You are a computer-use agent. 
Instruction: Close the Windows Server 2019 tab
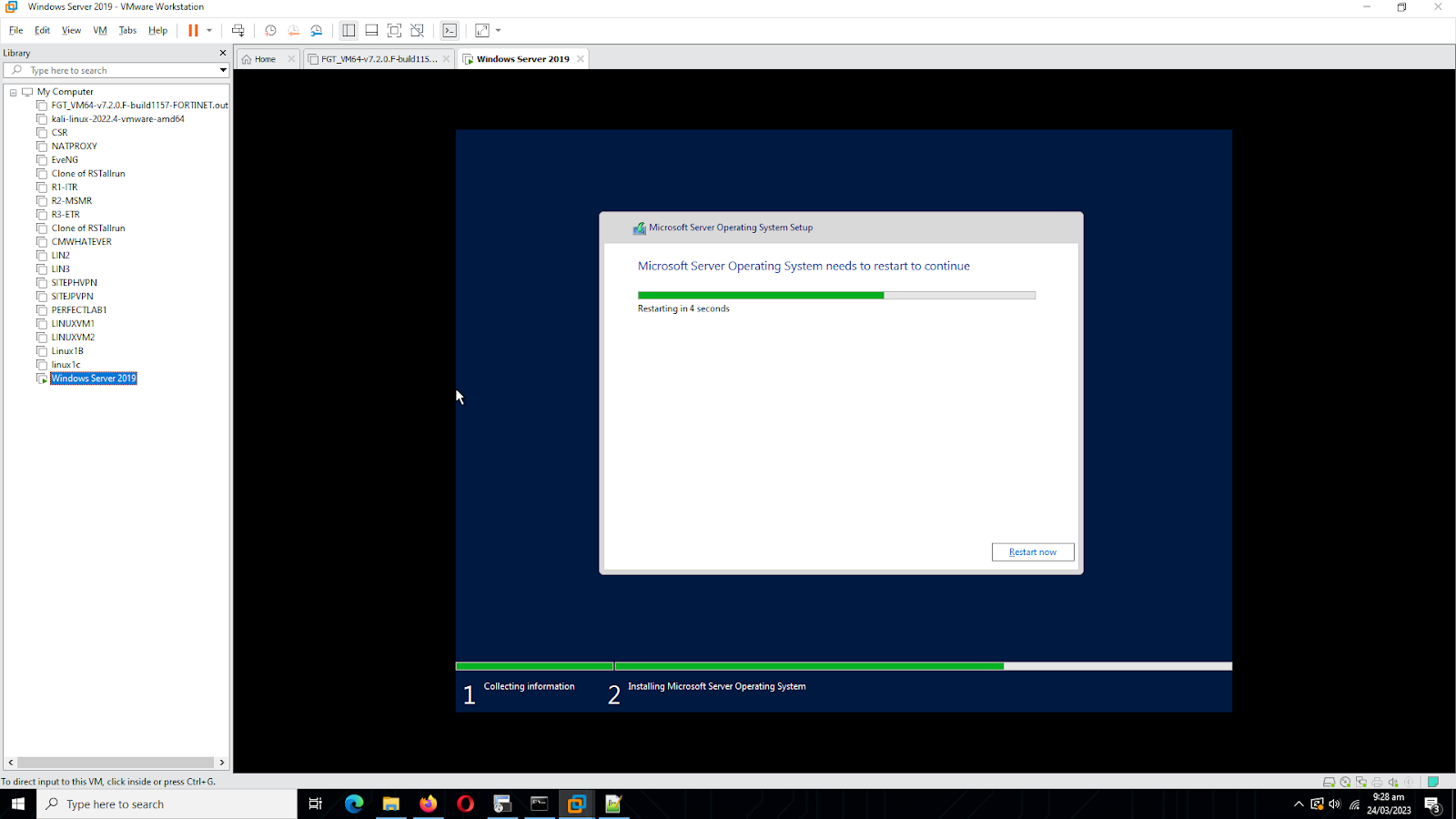tap(580, 59)
